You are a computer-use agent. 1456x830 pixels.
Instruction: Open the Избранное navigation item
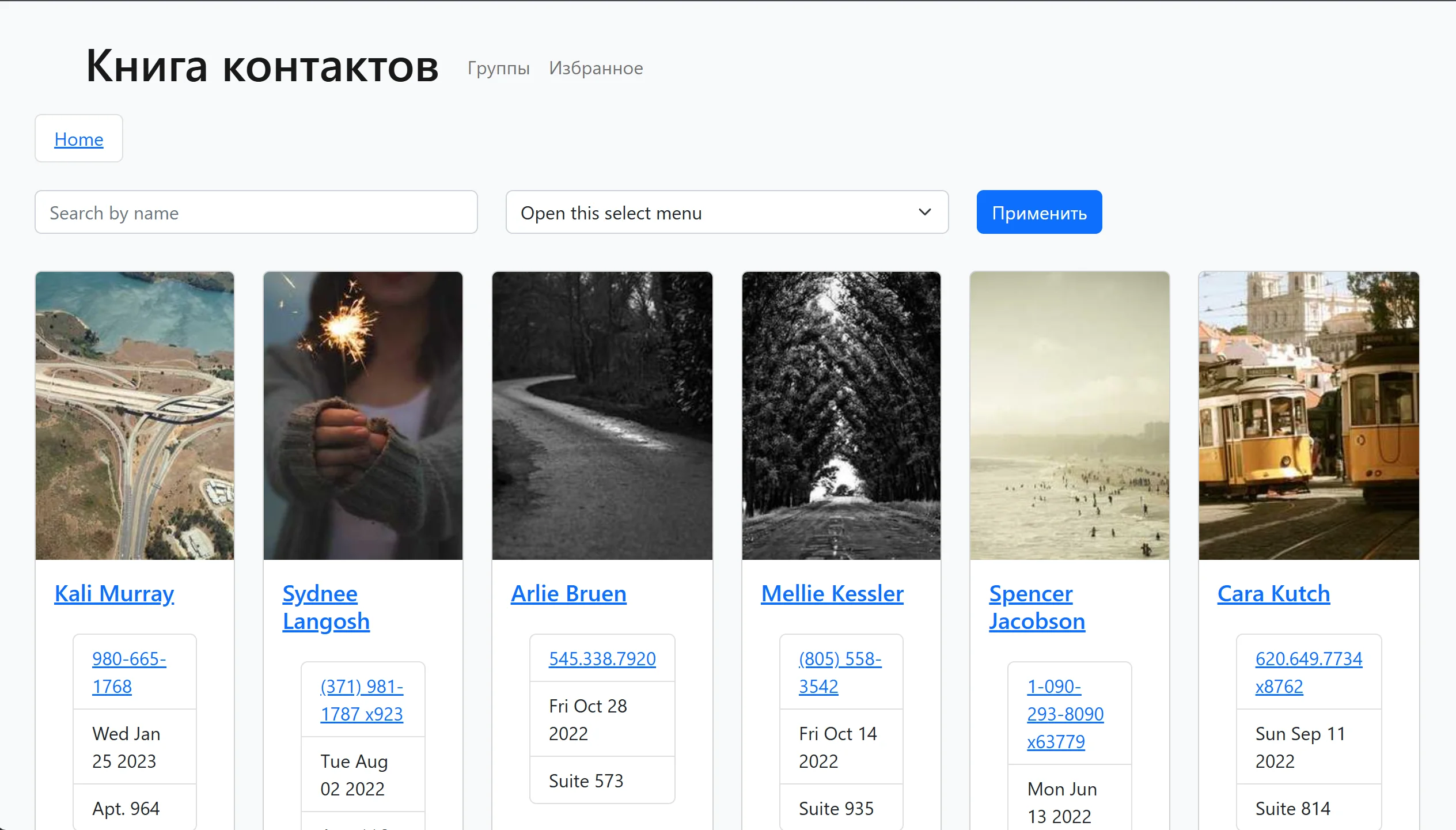[x=596, y=68]
